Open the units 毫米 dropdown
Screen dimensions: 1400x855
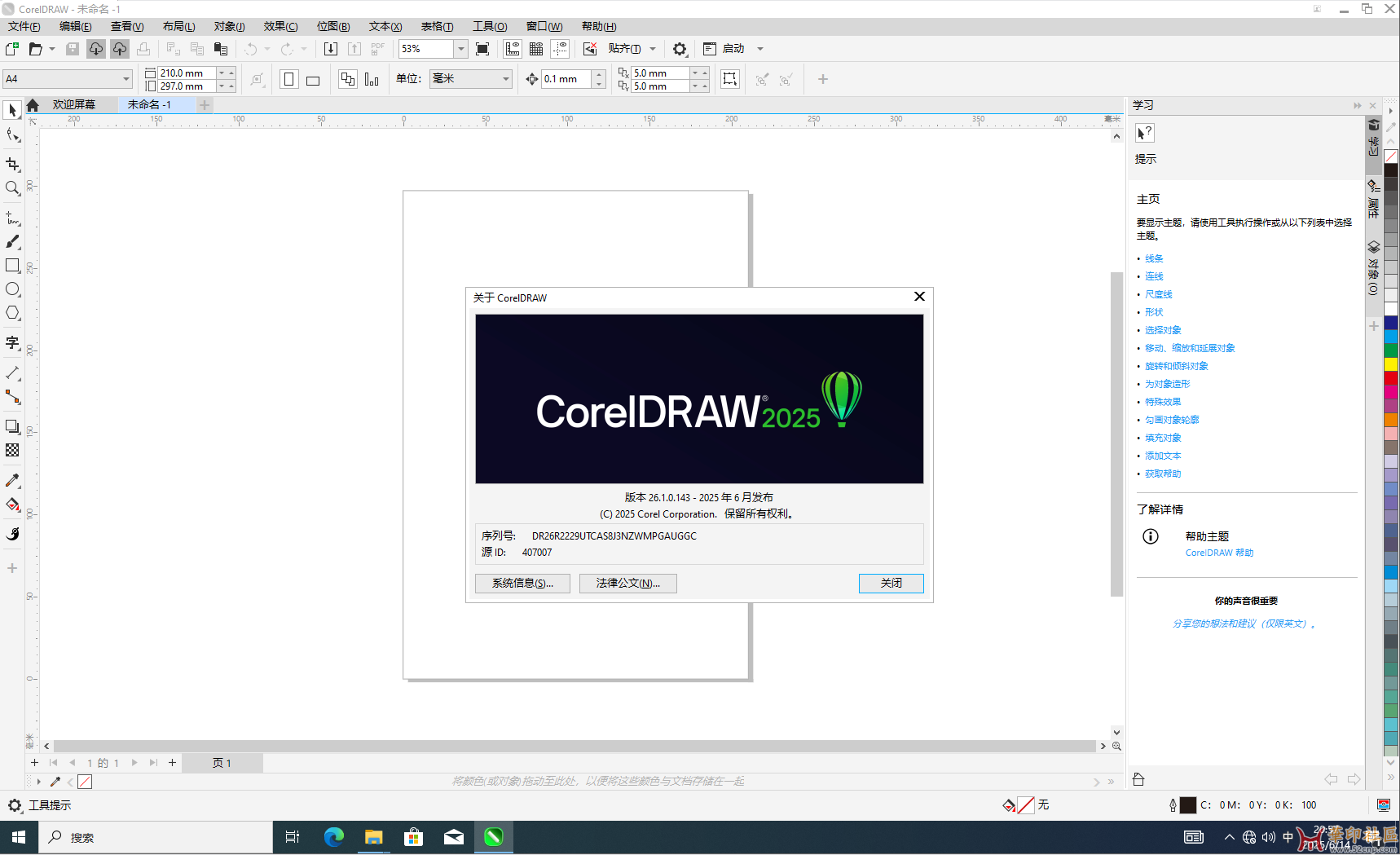point(505,79)
